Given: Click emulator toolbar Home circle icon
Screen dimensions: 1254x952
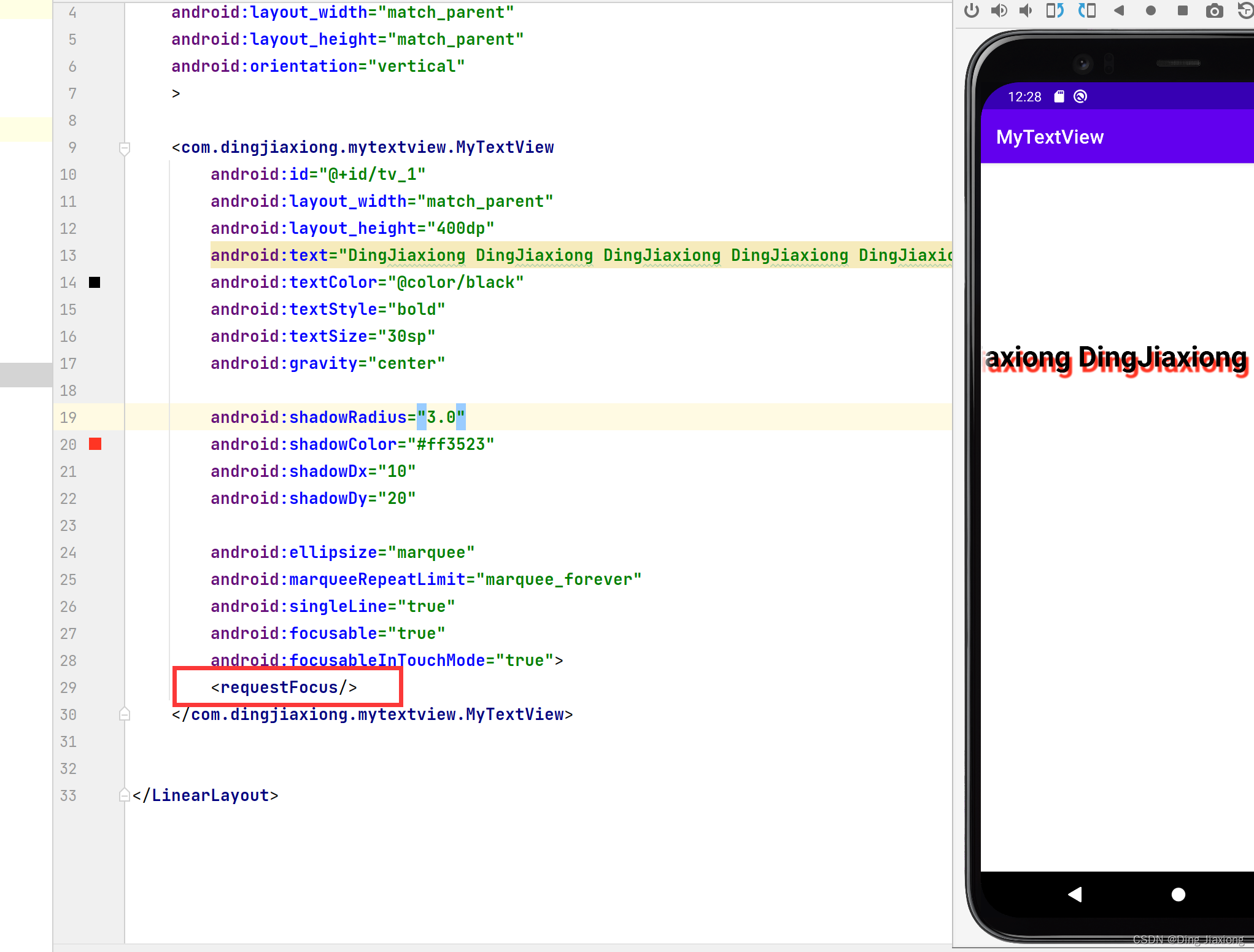Looking at the screenshot, I should (1151, 10).
